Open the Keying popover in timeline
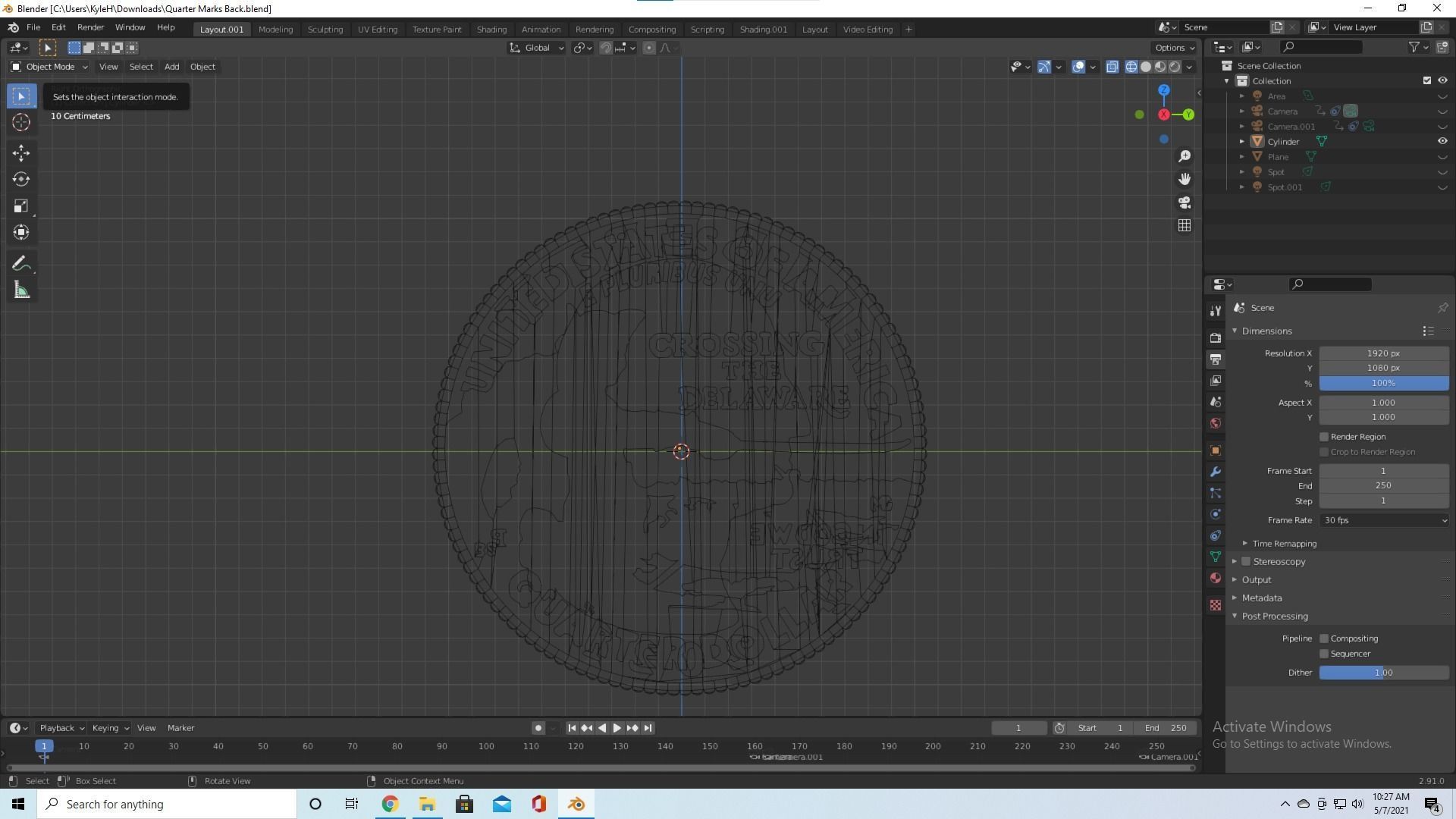The image size is (1456, 819). pos(109,728)
